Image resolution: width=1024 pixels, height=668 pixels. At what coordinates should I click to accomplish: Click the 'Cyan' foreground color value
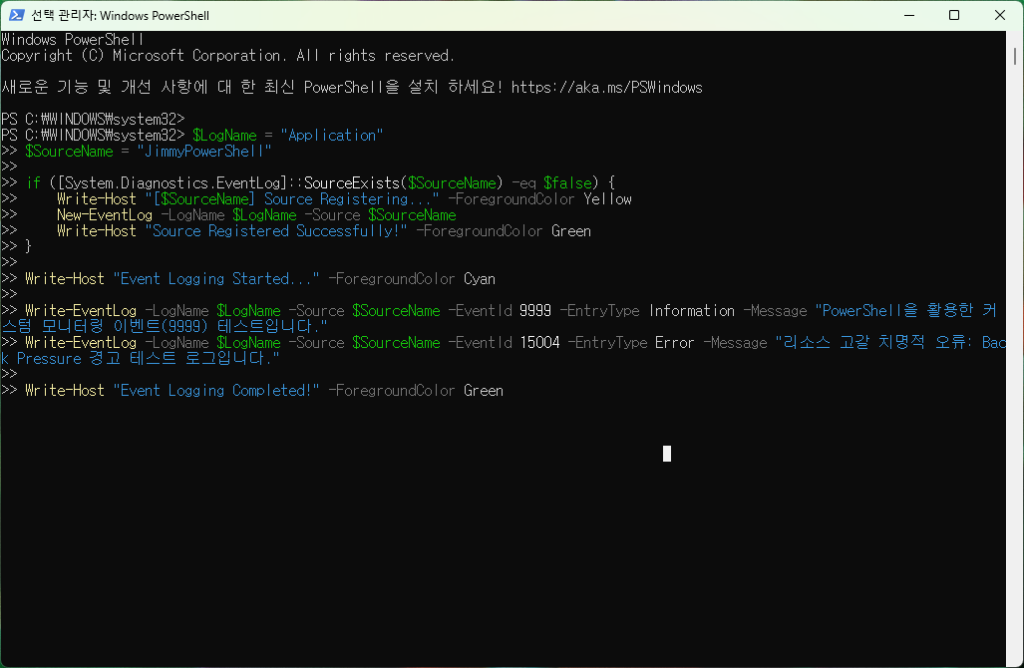479,279
